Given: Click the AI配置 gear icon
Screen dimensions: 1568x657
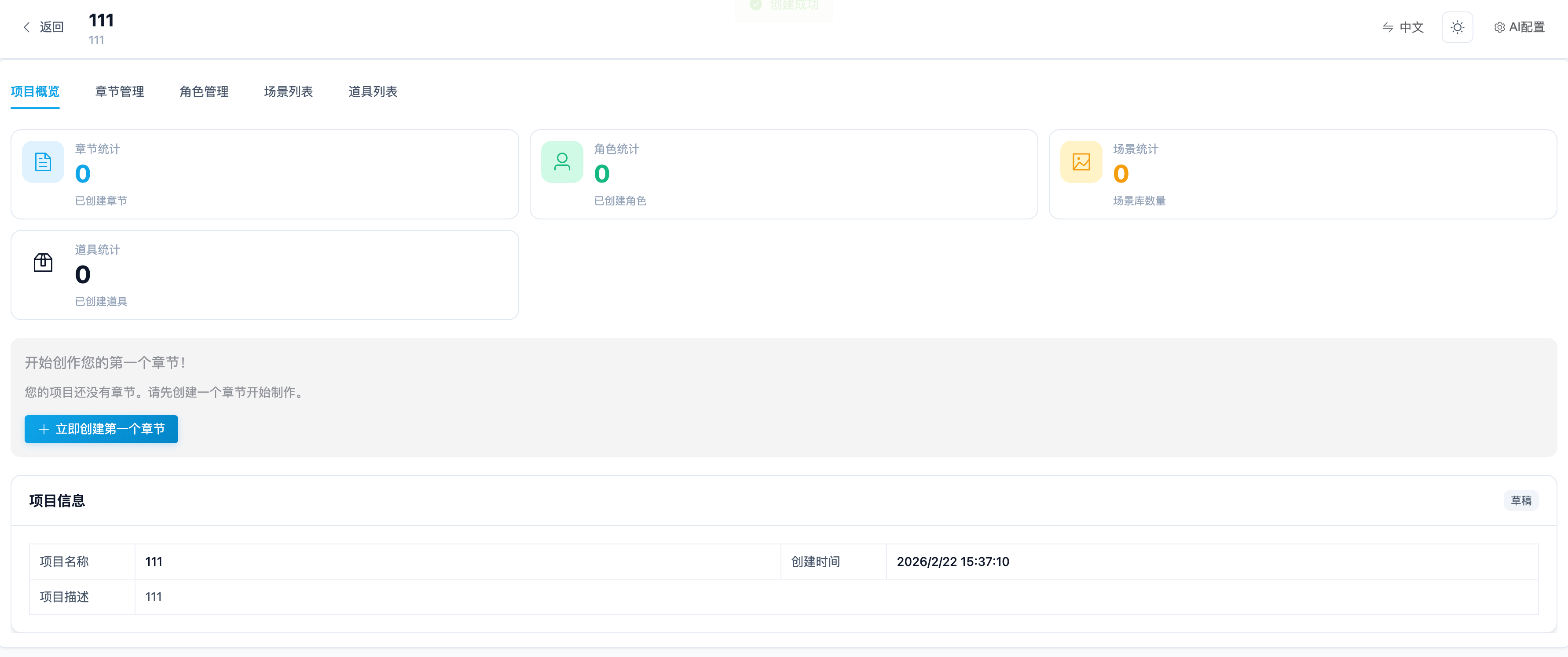Looking at the screenshot, I should [1499, 27].
